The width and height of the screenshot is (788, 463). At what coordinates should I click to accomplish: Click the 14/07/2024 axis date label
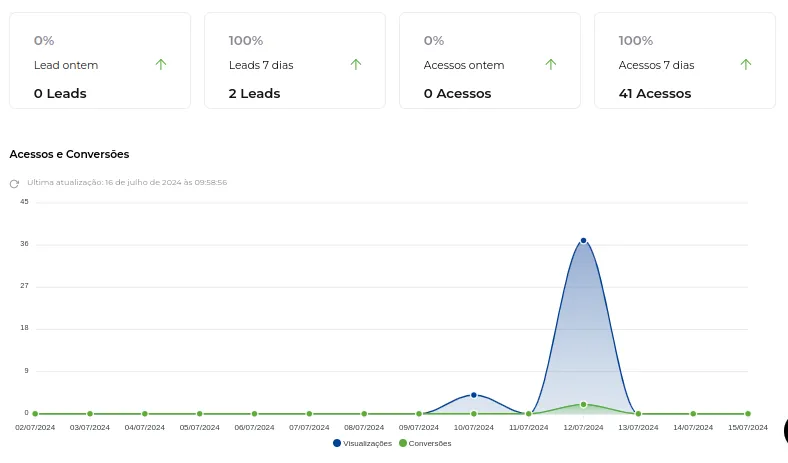[693, 427]
